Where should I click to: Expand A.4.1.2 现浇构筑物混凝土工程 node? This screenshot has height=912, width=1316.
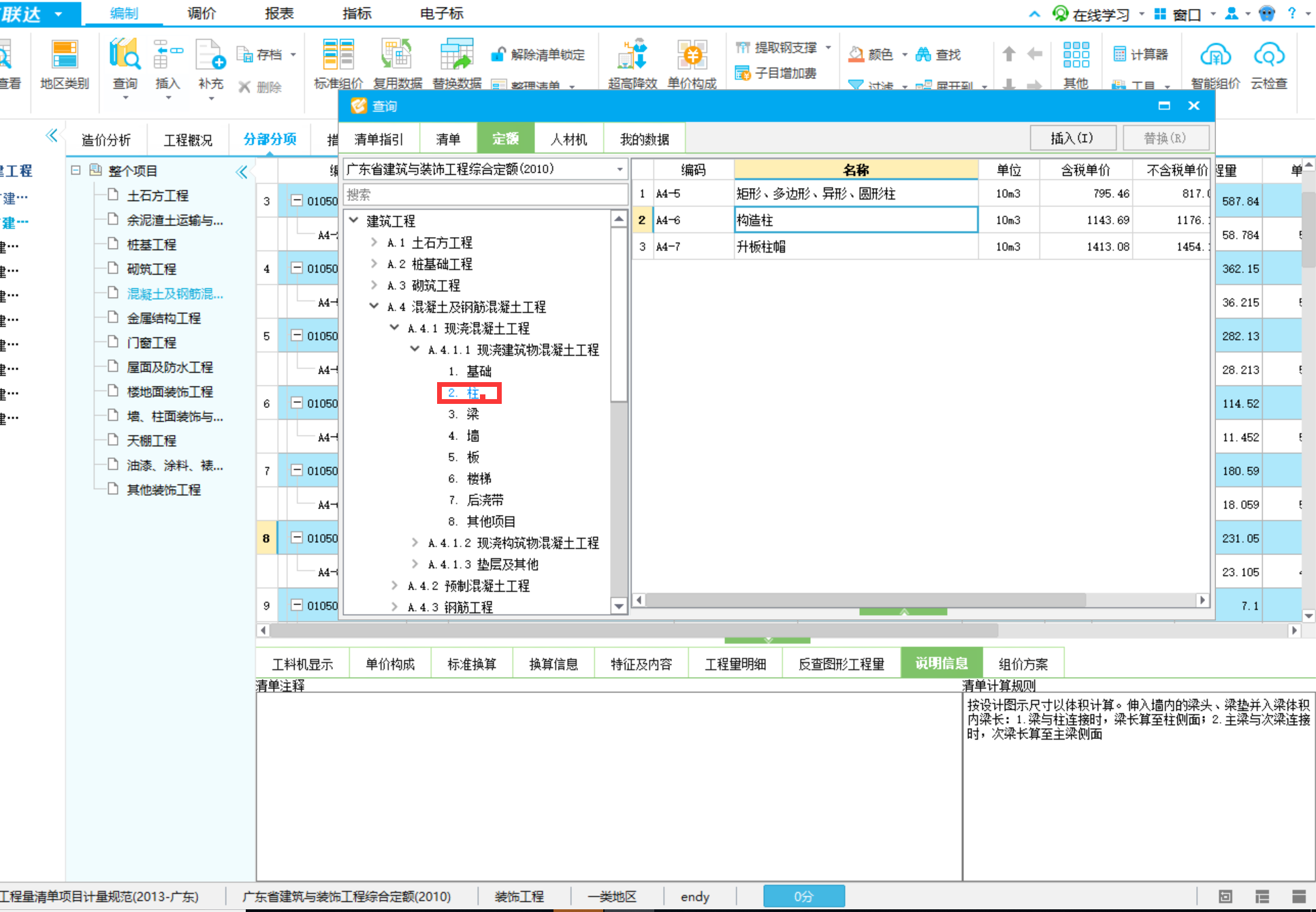(x=415, y=542)
